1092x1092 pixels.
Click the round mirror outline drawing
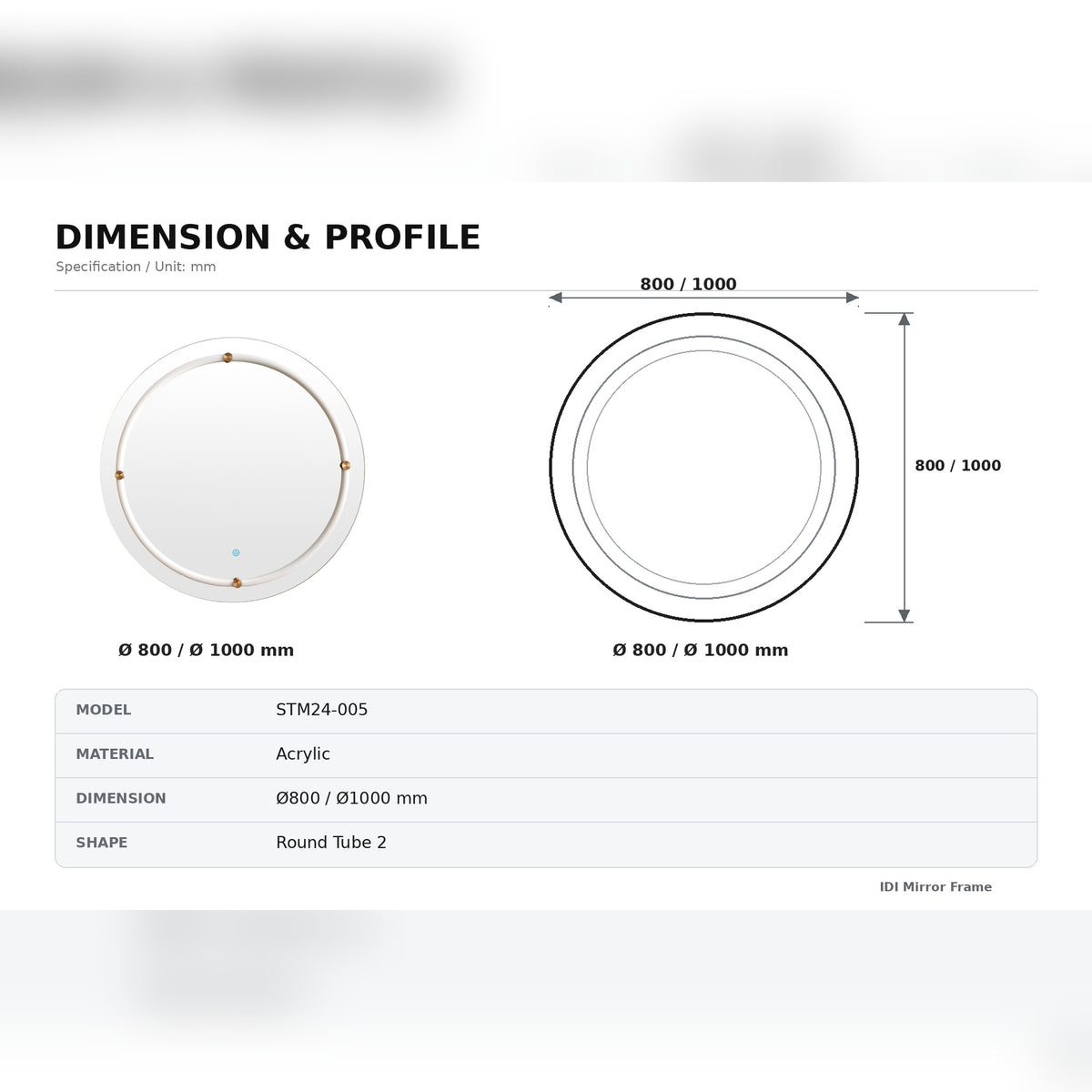click(703, 467)
